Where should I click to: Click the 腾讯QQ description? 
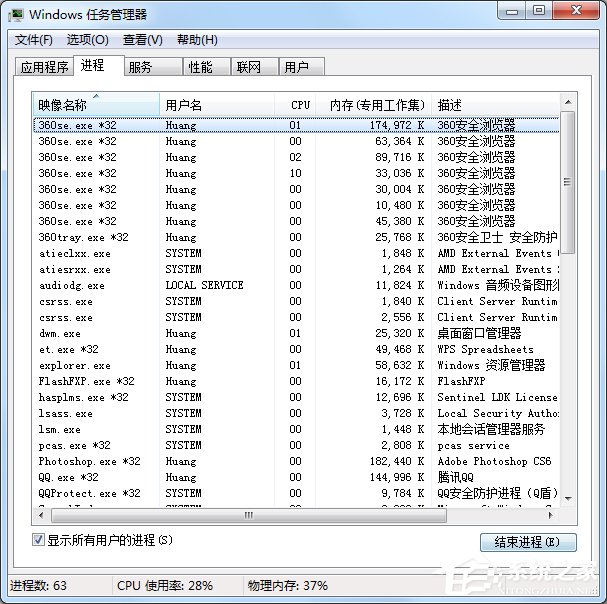[x=456, y=477]
